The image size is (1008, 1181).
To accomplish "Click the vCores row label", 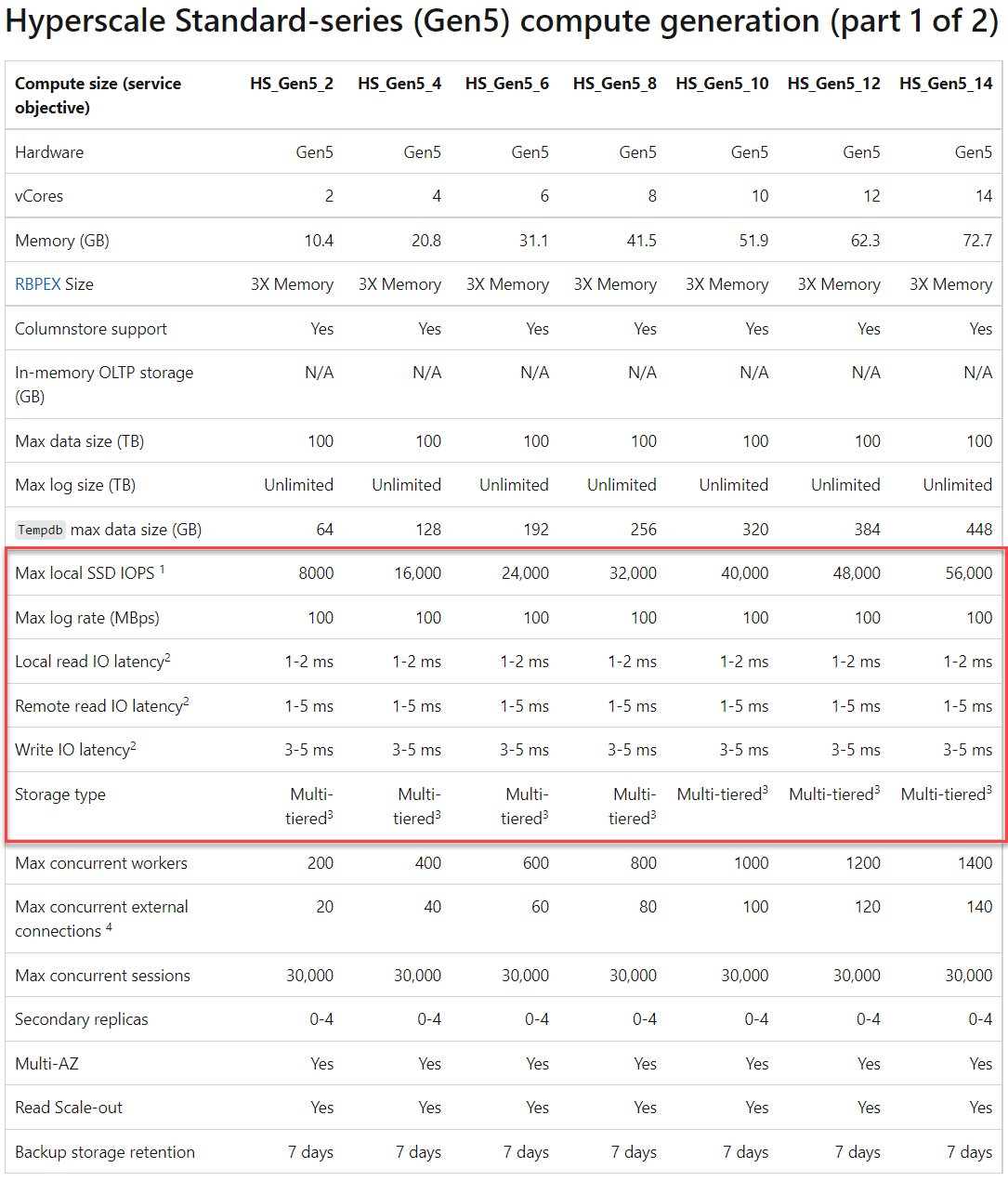I will click(39, 196).
